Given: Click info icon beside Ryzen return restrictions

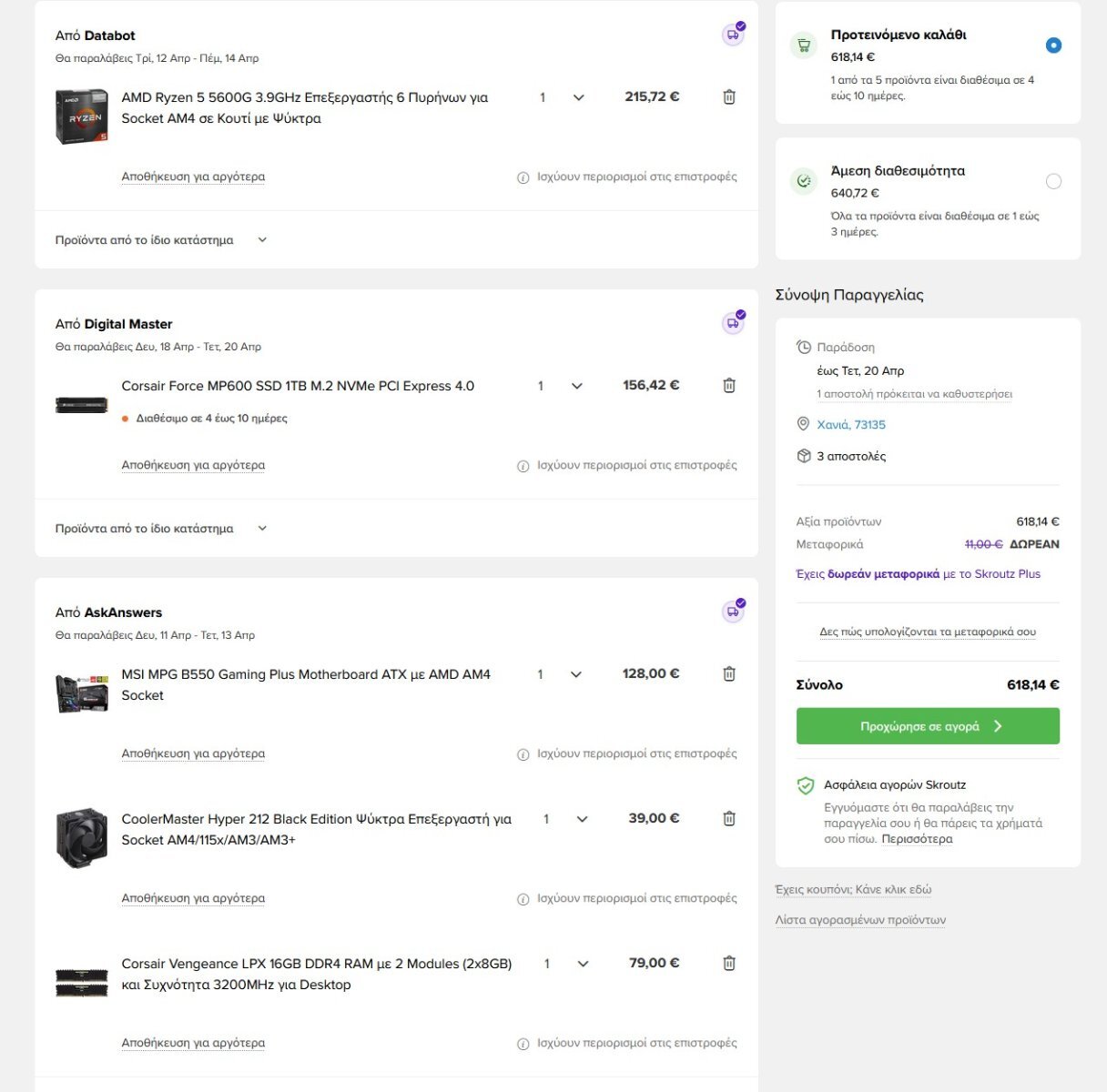Looking at the screenshot, I should pos(523,177).
